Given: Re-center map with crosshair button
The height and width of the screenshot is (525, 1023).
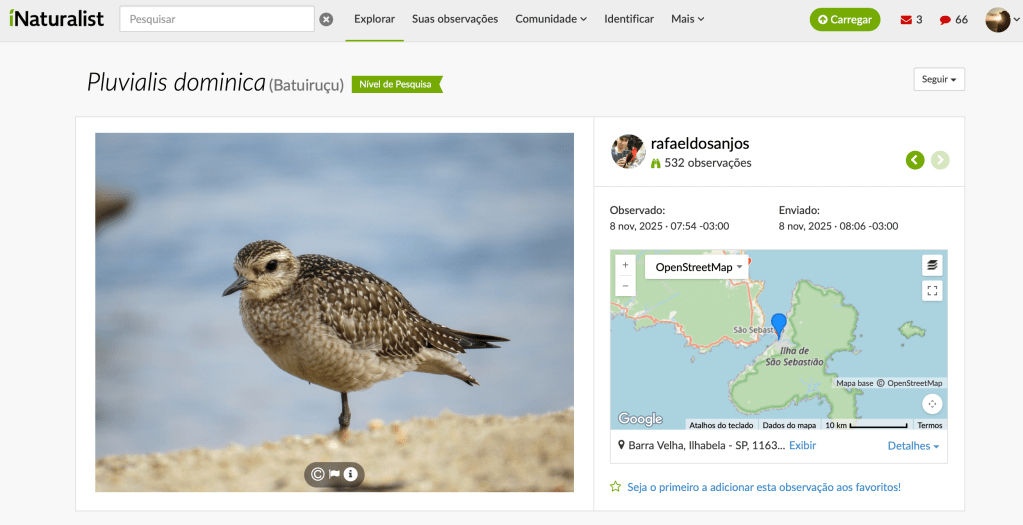Looking at the screenshot, I should [x=932, y=404].
